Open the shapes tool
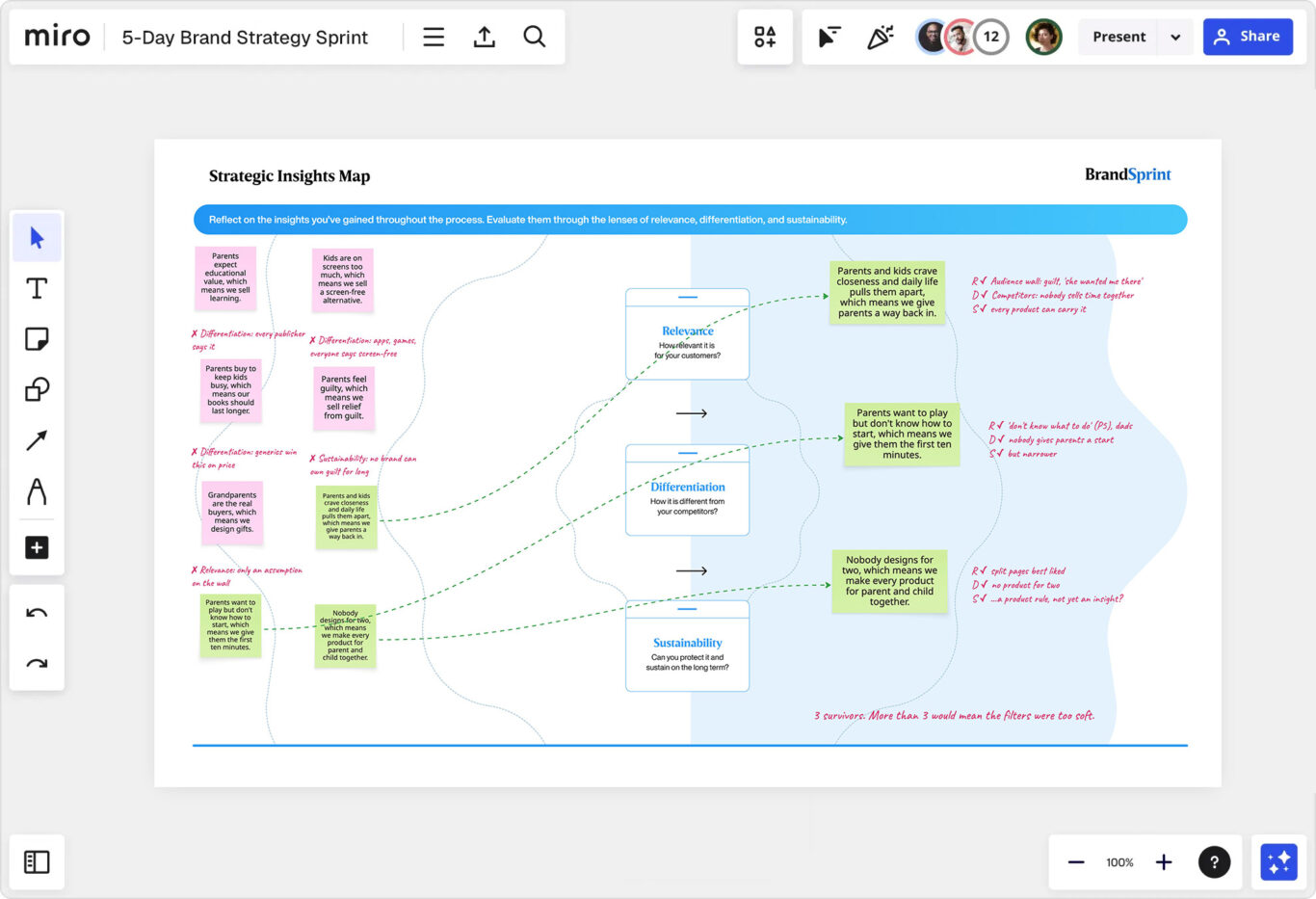1316x899 pixels. [37, 389]
